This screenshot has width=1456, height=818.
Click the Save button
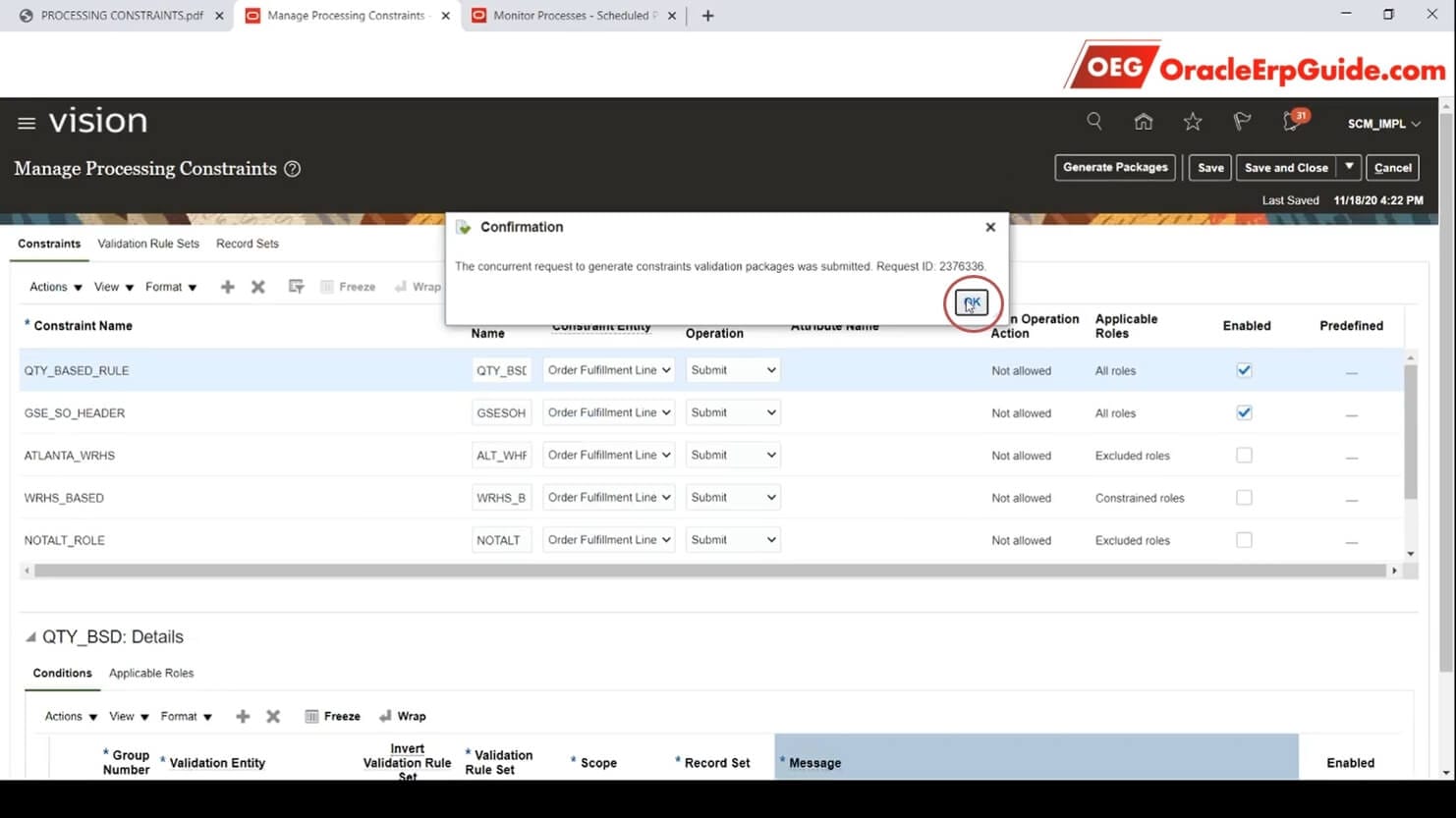(x=1210, y=168)
